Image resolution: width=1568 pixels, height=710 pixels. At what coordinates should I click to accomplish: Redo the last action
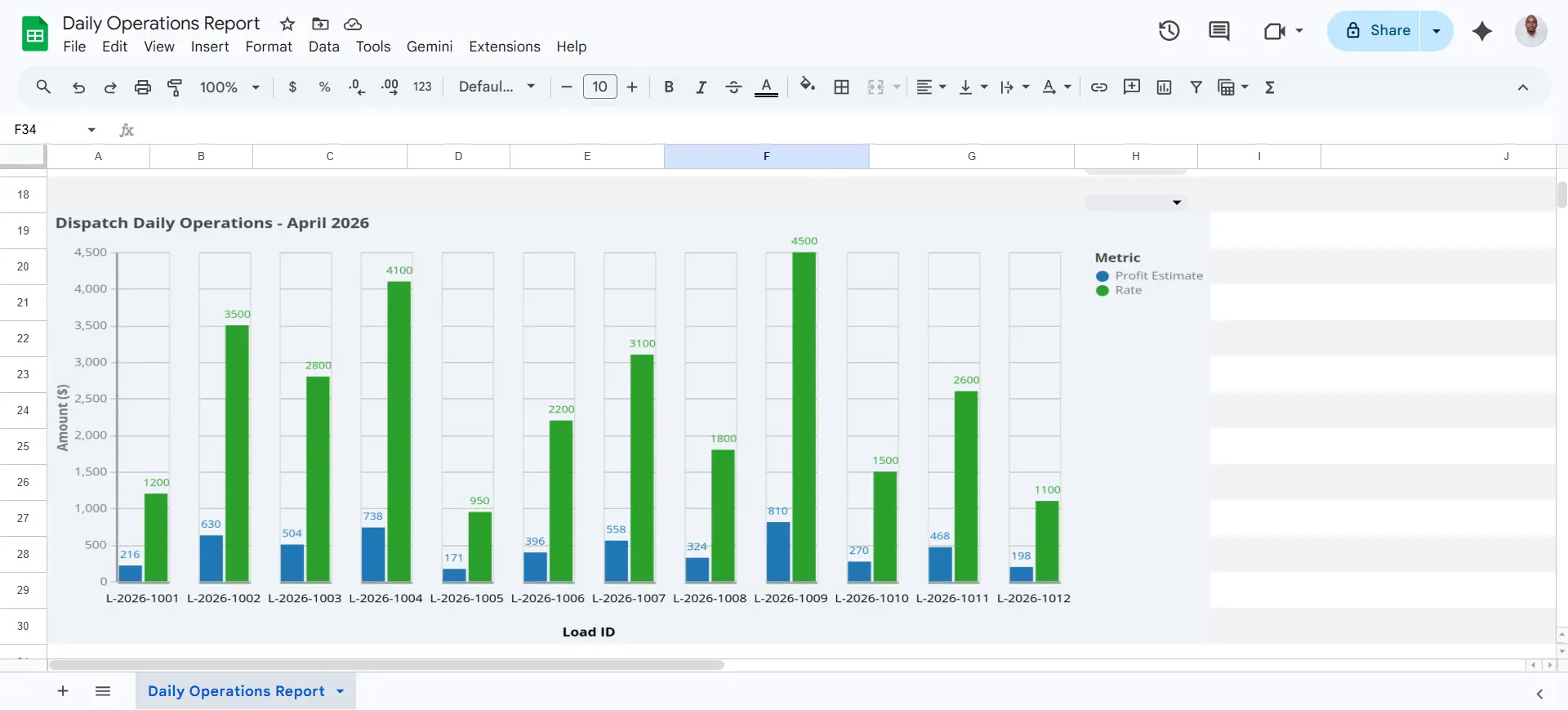click(x=110, y=87)
